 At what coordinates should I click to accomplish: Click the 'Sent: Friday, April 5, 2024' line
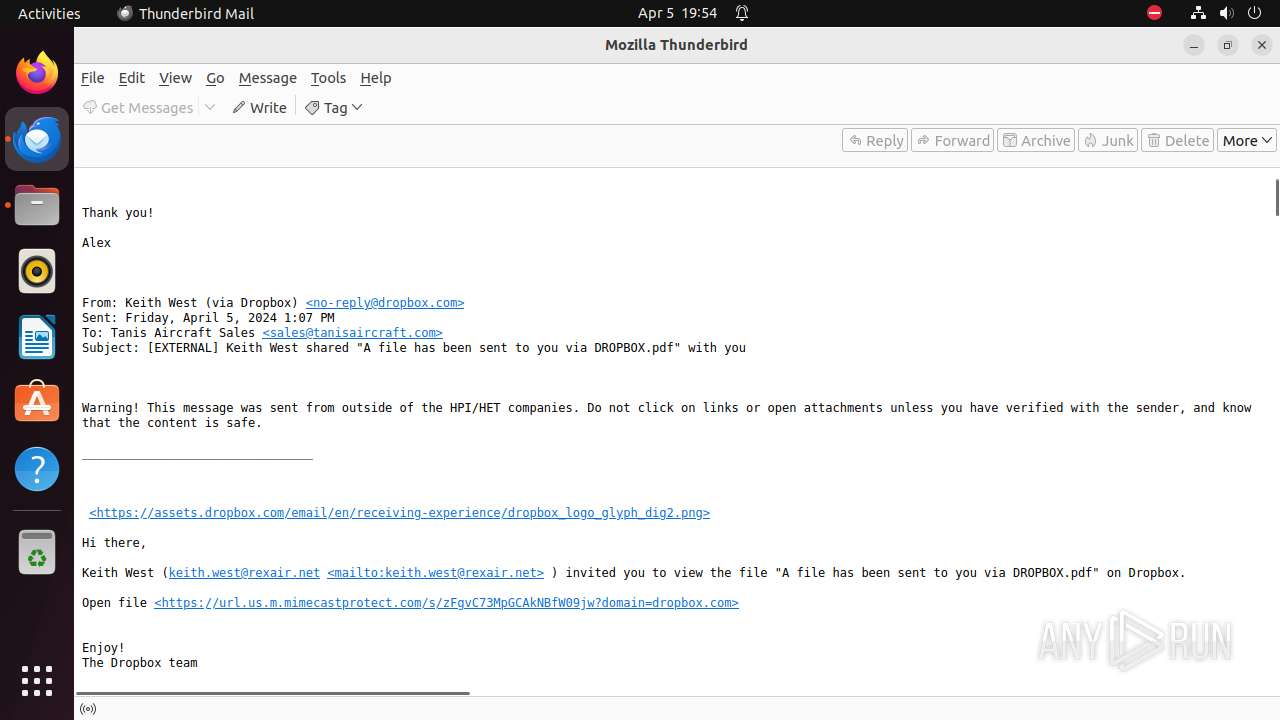[x=208, y=318]
